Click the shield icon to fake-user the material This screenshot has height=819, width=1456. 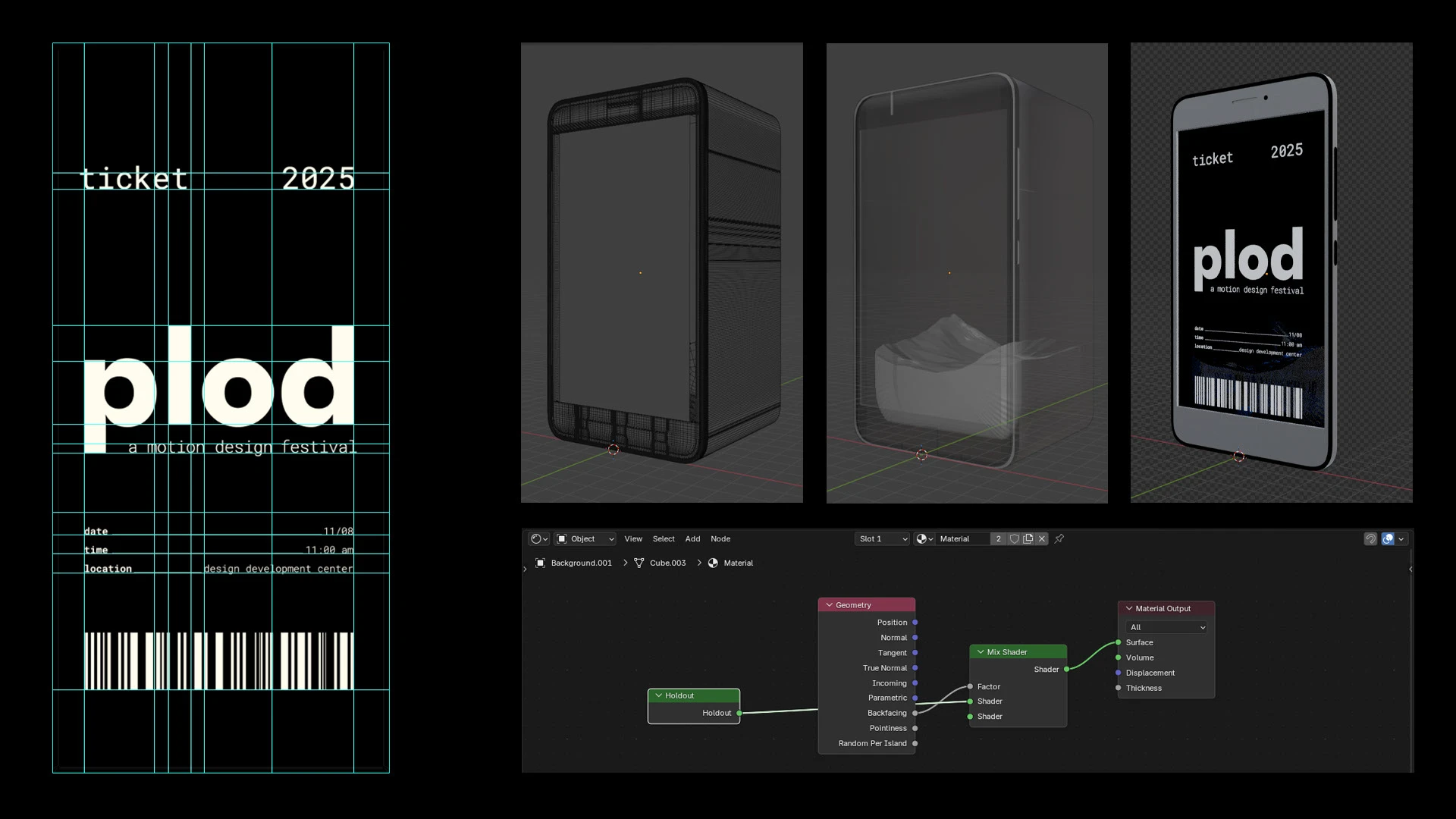[x=1015, y=538]
